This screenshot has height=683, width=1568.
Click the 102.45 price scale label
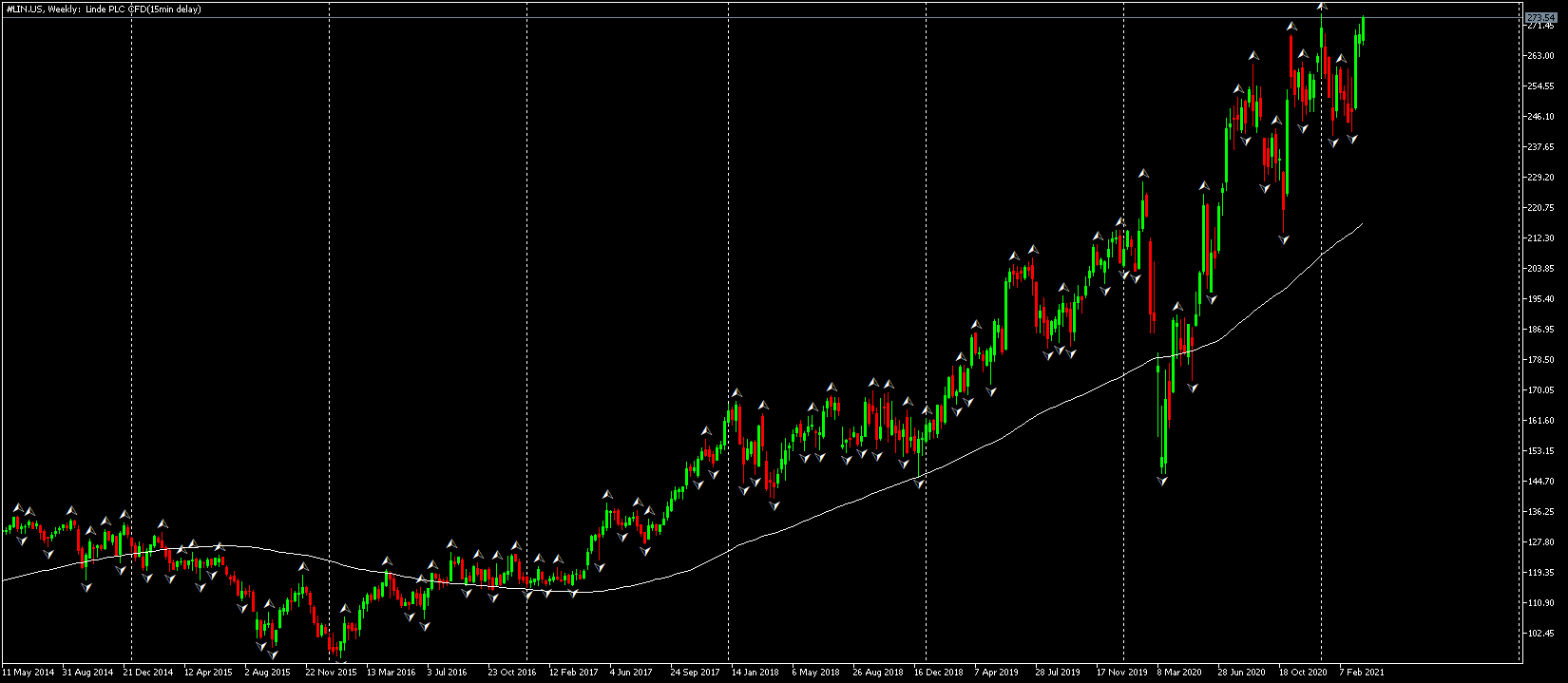1539,634
